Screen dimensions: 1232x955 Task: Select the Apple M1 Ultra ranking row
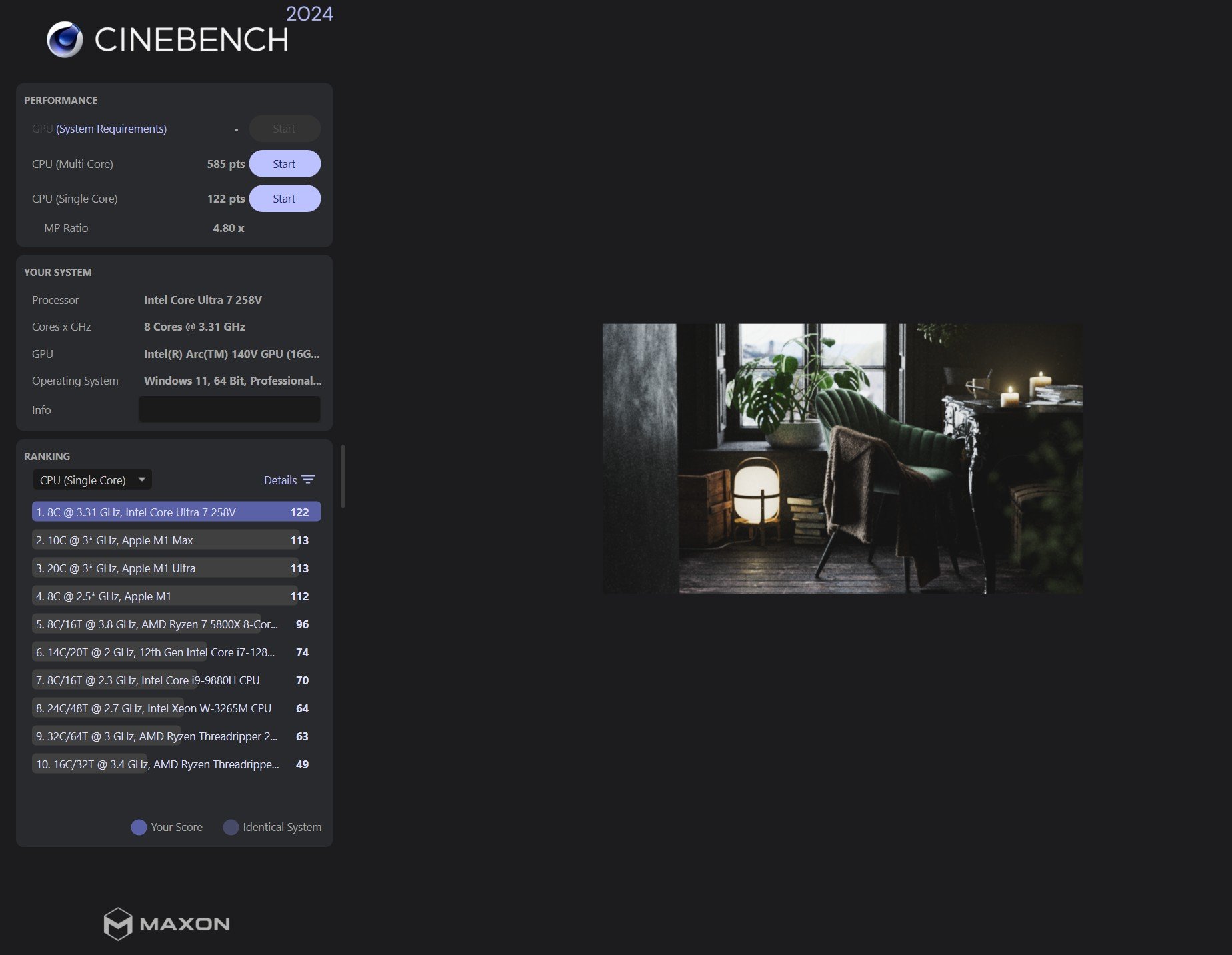coord(176,568)
